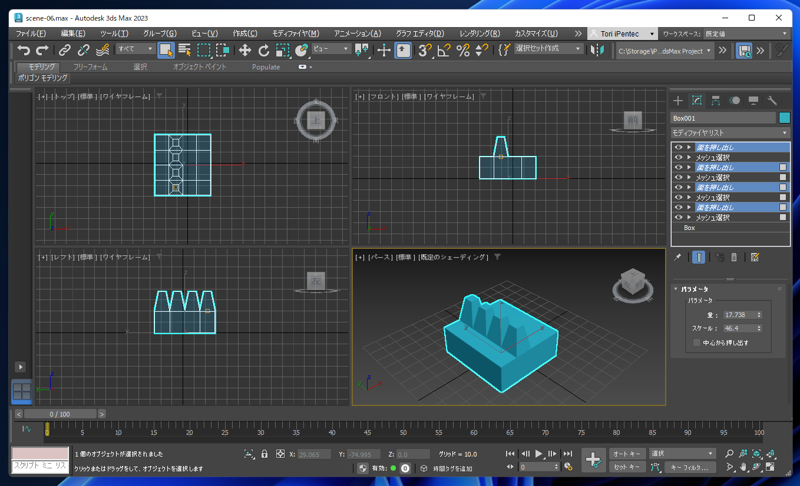
Task: Switch to the フリーフォーム ribbon tab
Action: tap(90, 67)
